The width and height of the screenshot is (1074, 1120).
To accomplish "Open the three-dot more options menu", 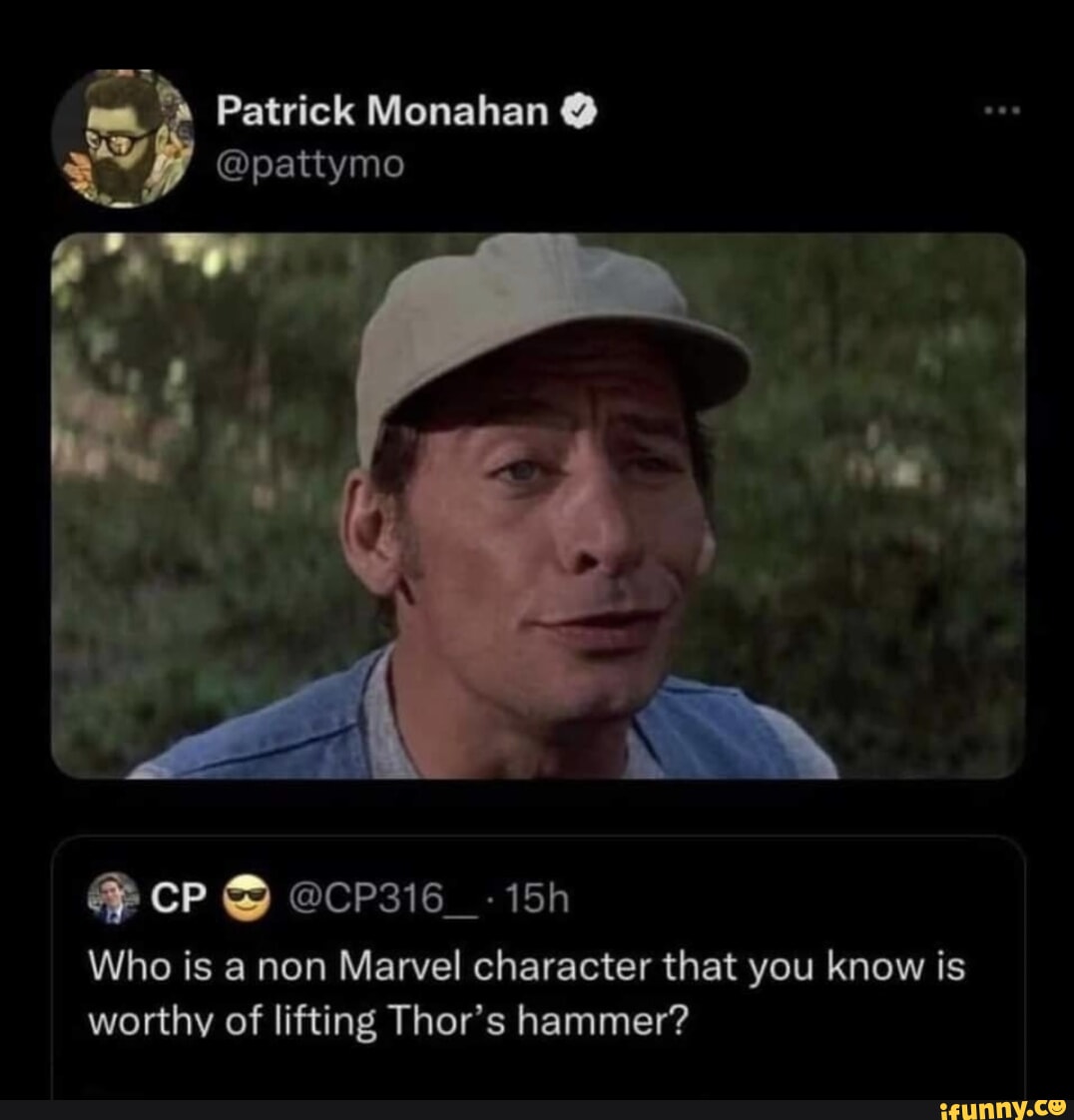I will (x=1000, y=111).
